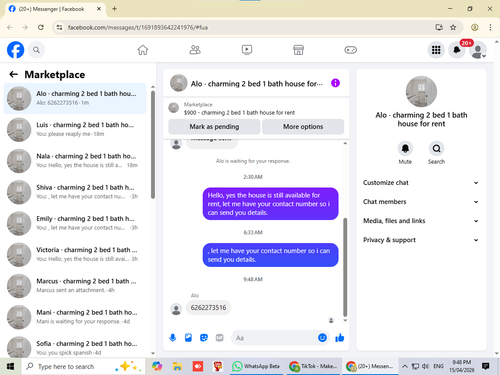Click the Facebook search magnifier icon
This screenshot has height=375, width=500.
[36, 50]
